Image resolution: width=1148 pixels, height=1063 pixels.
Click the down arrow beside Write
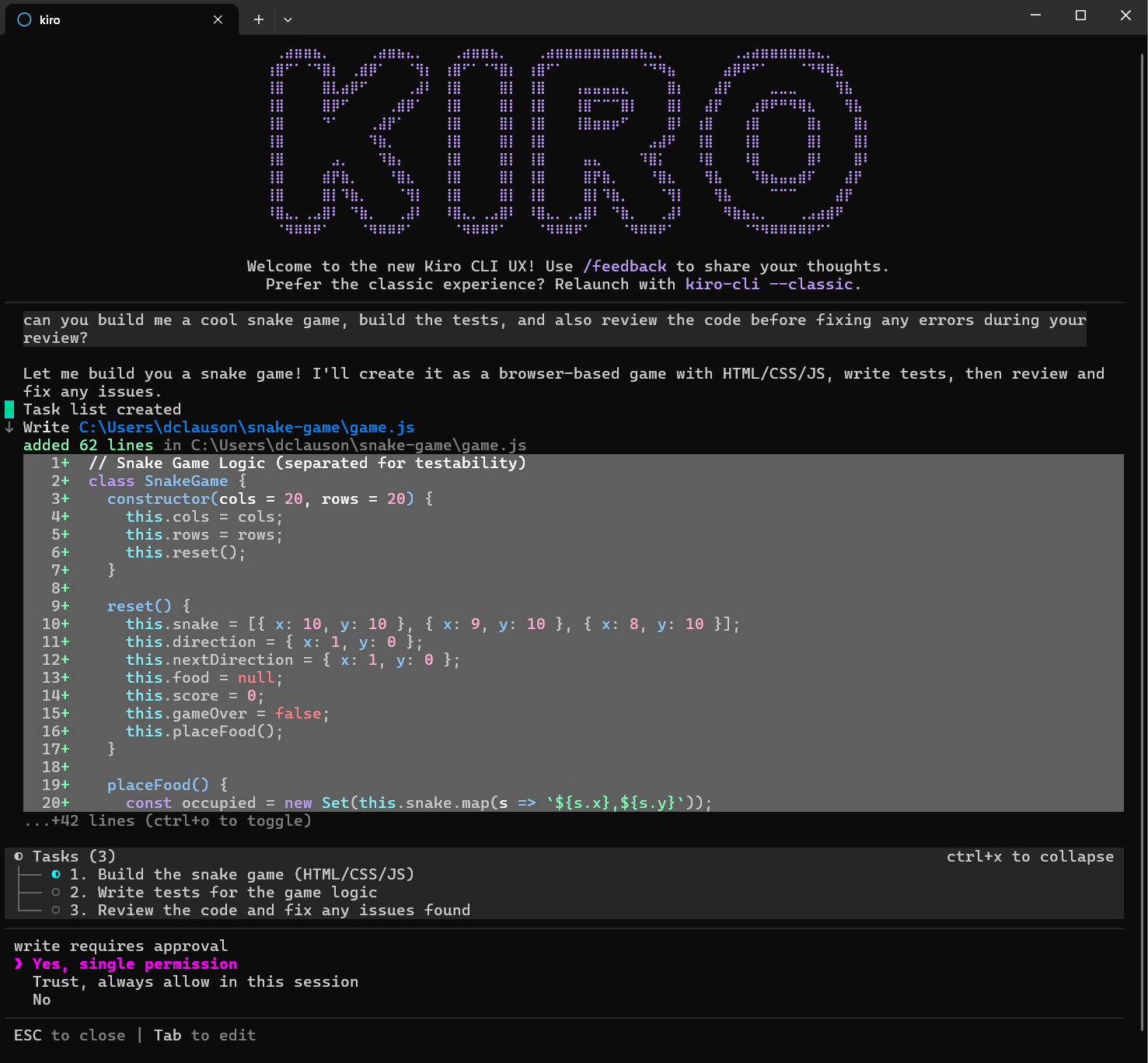pos(9,427)
